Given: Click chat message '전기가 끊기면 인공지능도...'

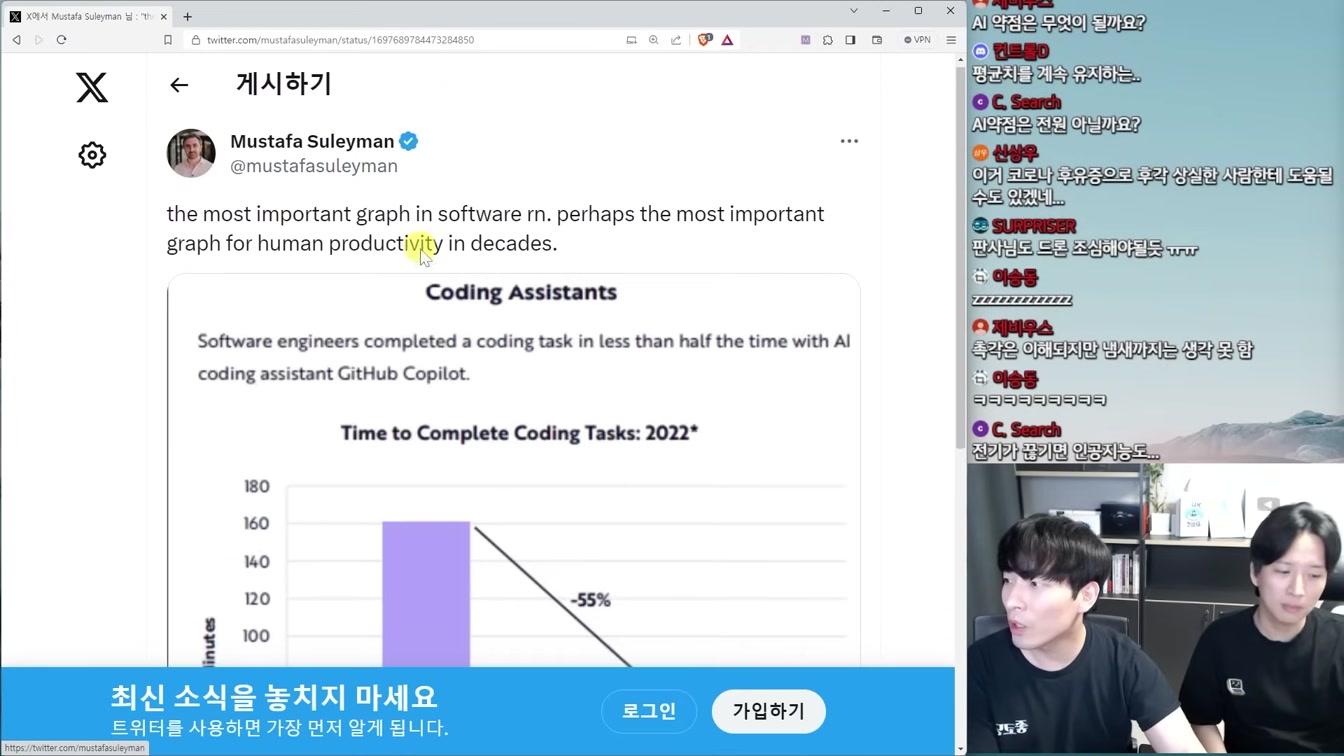Looking at the screenshot, I should click(x=1066, y=452).
